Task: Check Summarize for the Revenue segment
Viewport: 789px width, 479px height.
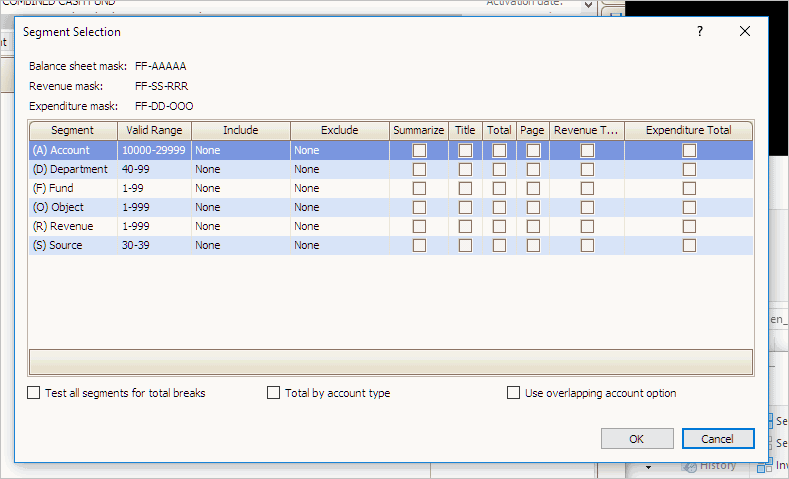Action: tap(419, 226)
